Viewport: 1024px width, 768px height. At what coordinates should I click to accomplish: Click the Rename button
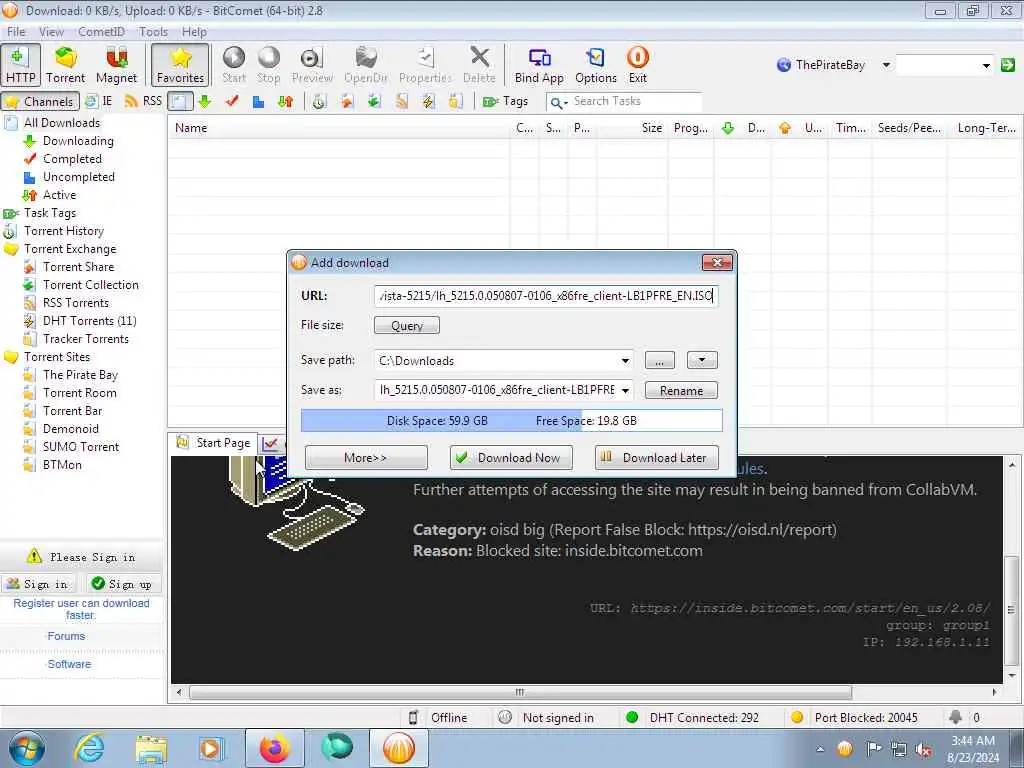[681, 391]
